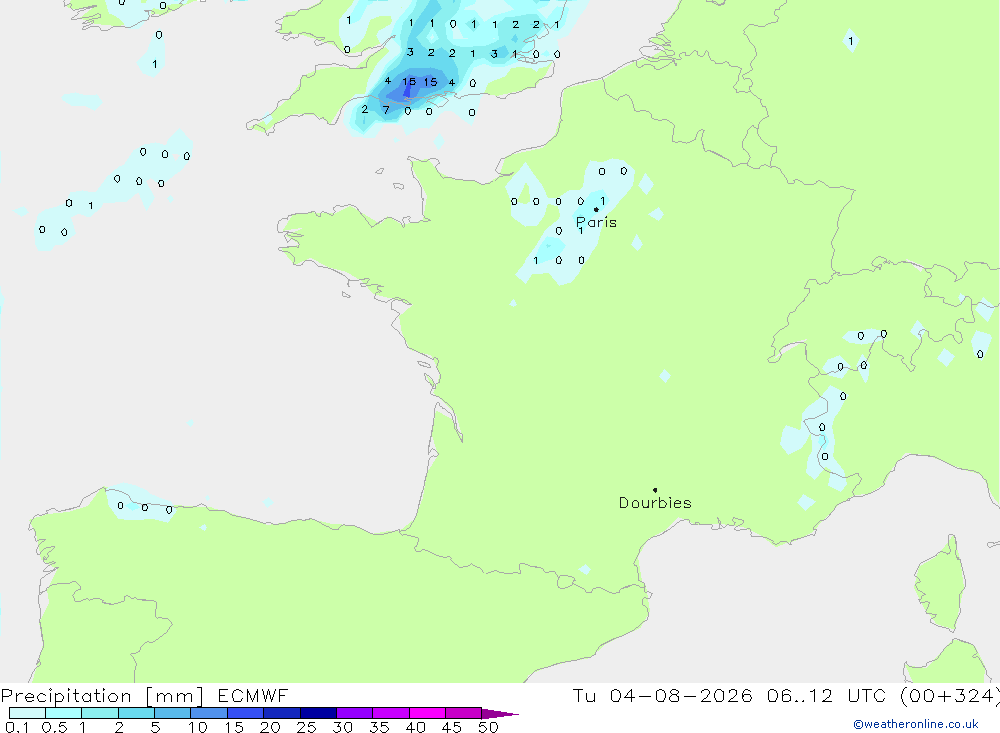
Task: Click the 10 mm legend color swatch
Action: tap(209, 713)
